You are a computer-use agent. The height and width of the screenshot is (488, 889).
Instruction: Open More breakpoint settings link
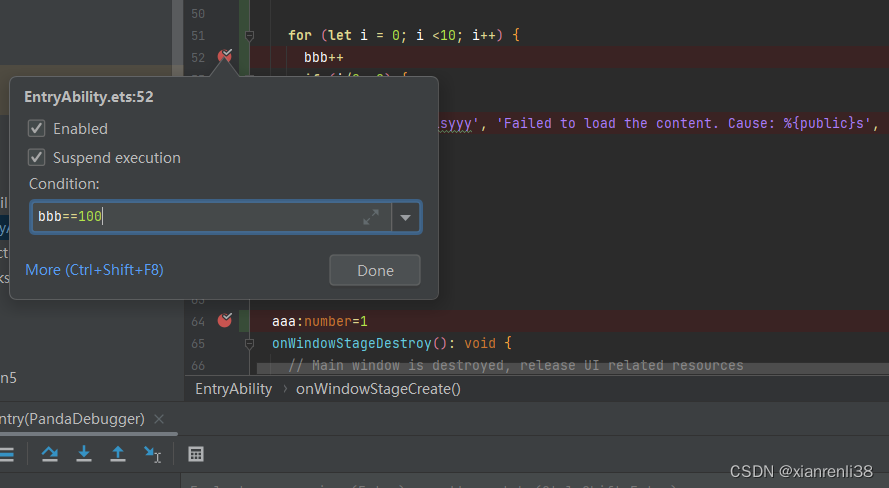95,270
